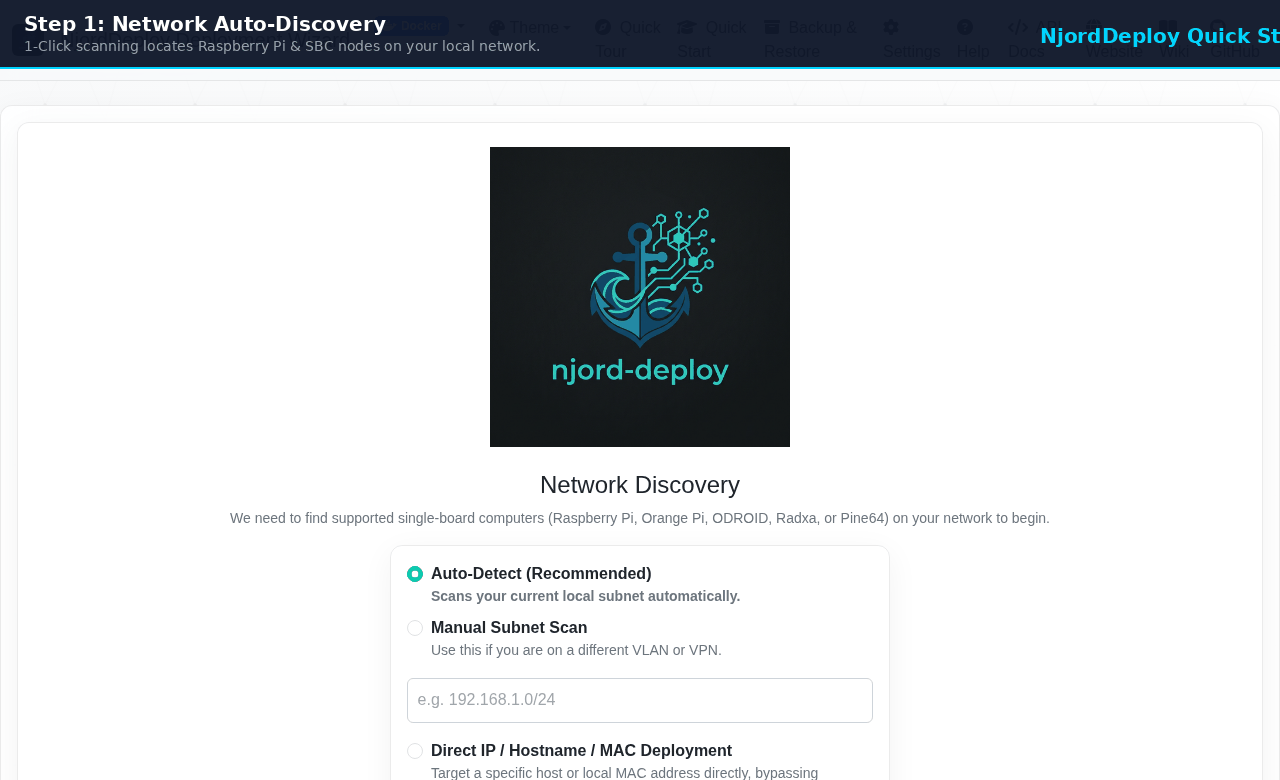Open the Quick Tour menu item
The height and width of the screenshot is (780, 1280).
pos(628,39)
